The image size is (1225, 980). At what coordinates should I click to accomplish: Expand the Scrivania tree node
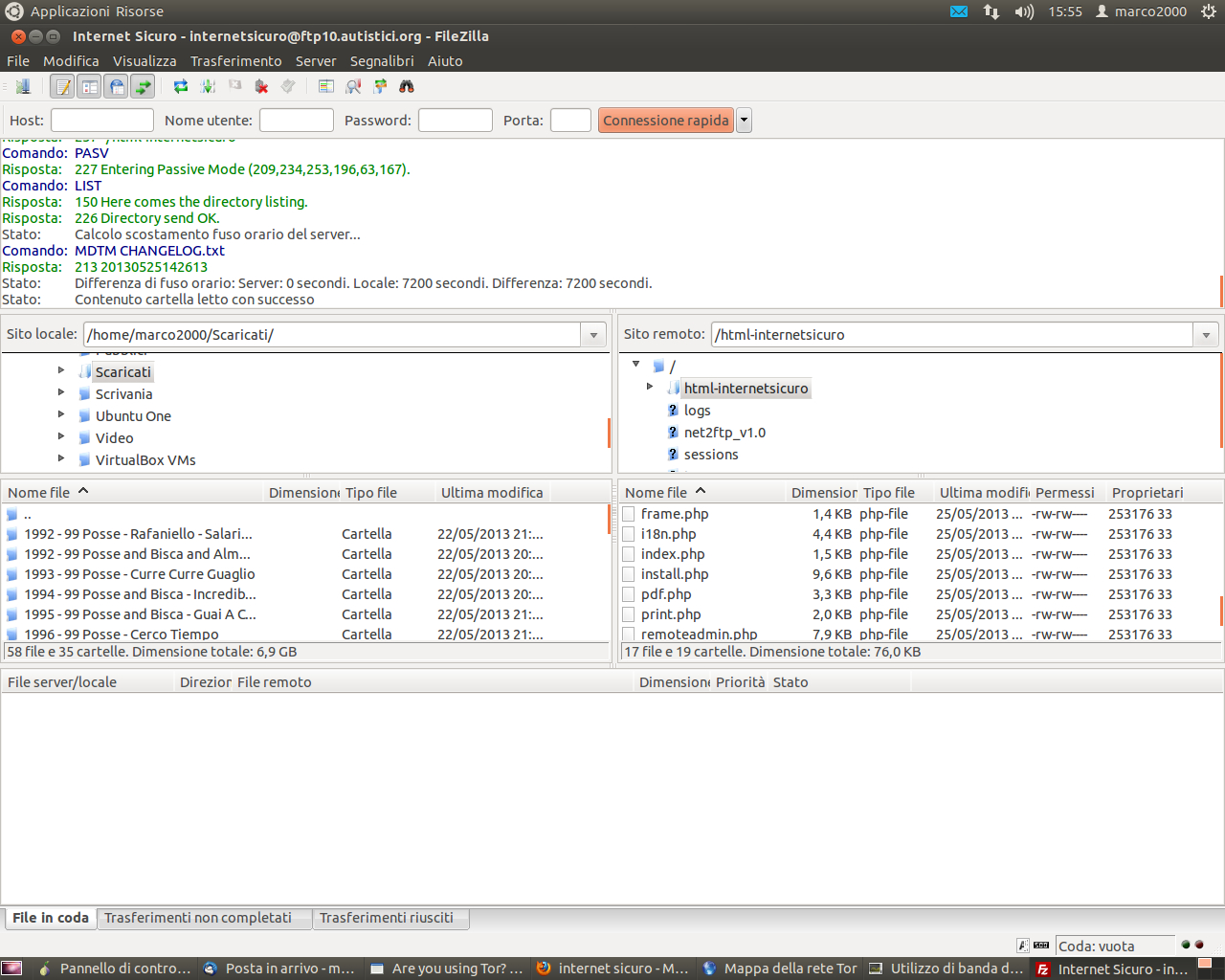[x=61, y=392]
